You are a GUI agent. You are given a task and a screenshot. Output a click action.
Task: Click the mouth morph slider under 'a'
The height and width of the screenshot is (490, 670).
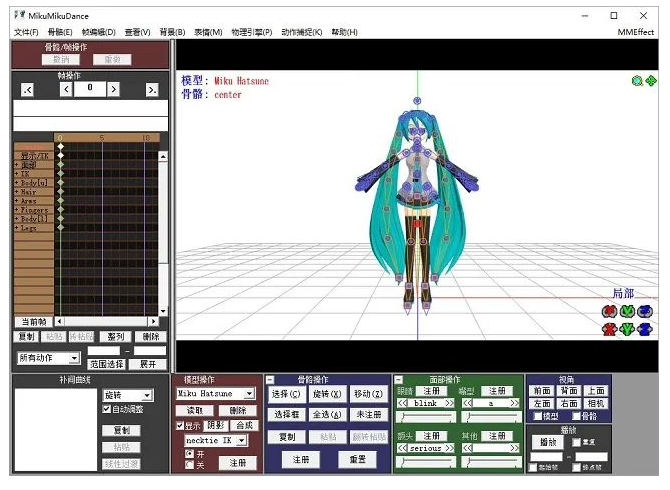pos(491,417)
